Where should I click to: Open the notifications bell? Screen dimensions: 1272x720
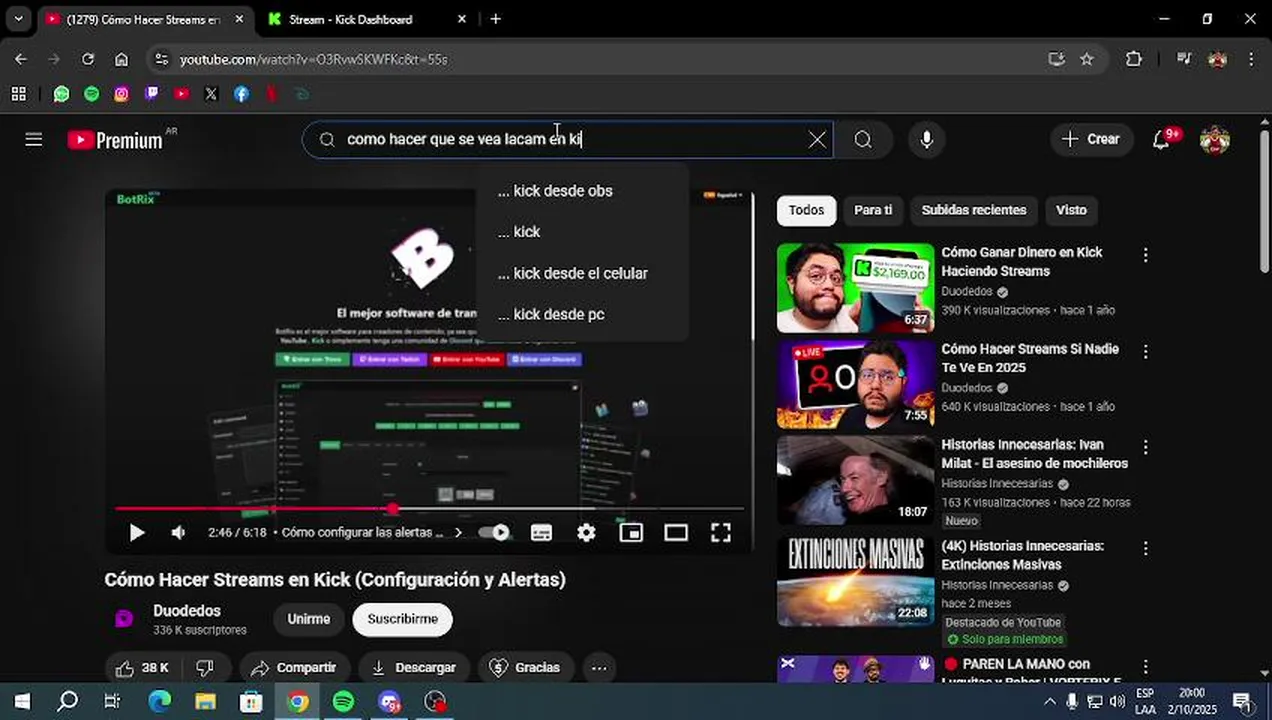click(x=1161, y=140)
